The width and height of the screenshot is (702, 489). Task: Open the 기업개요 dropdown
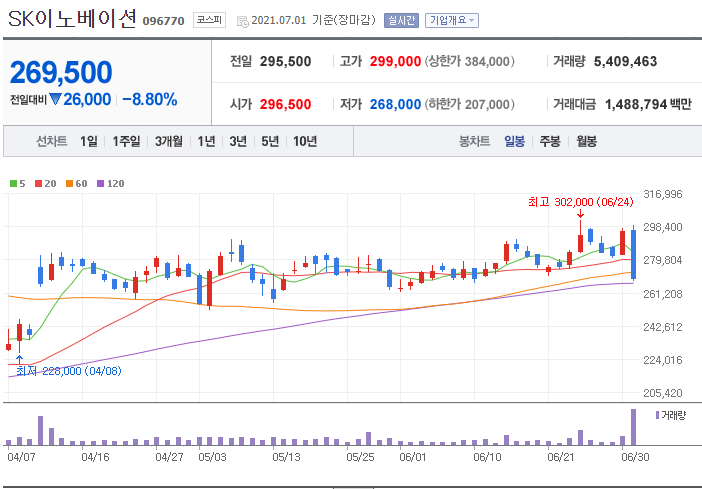452,21
